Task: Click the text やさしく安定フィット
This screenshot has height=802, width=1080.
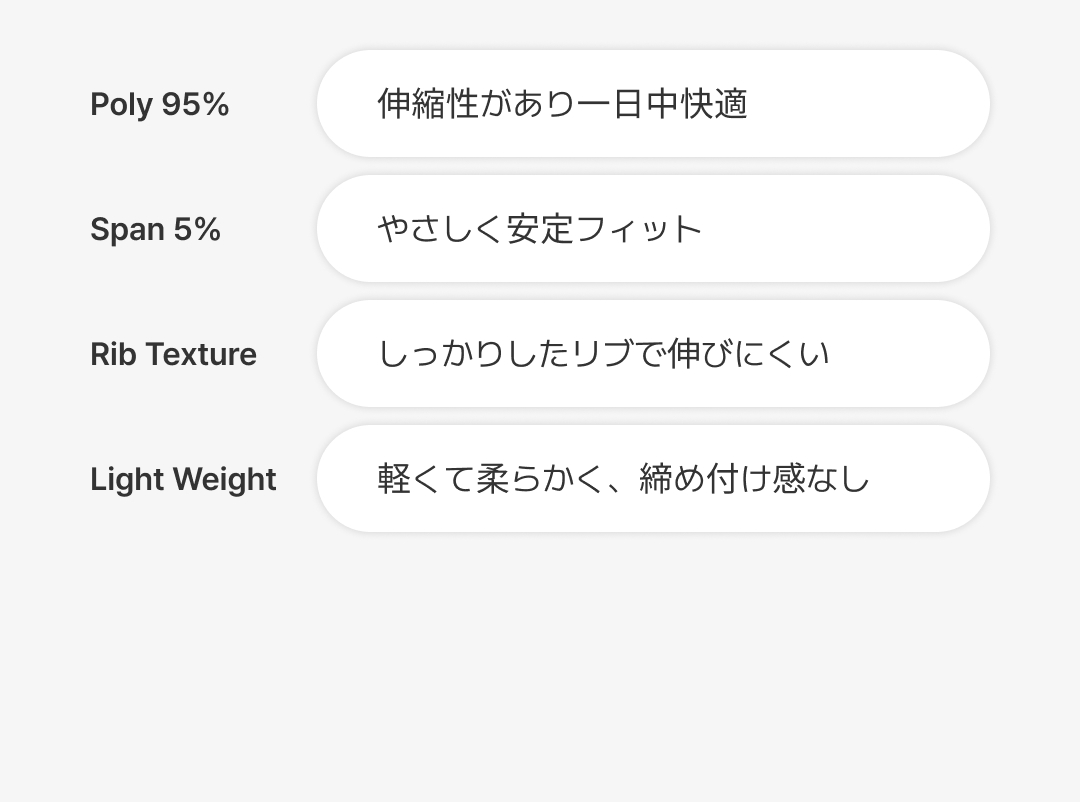Action: tap(540, 229)
